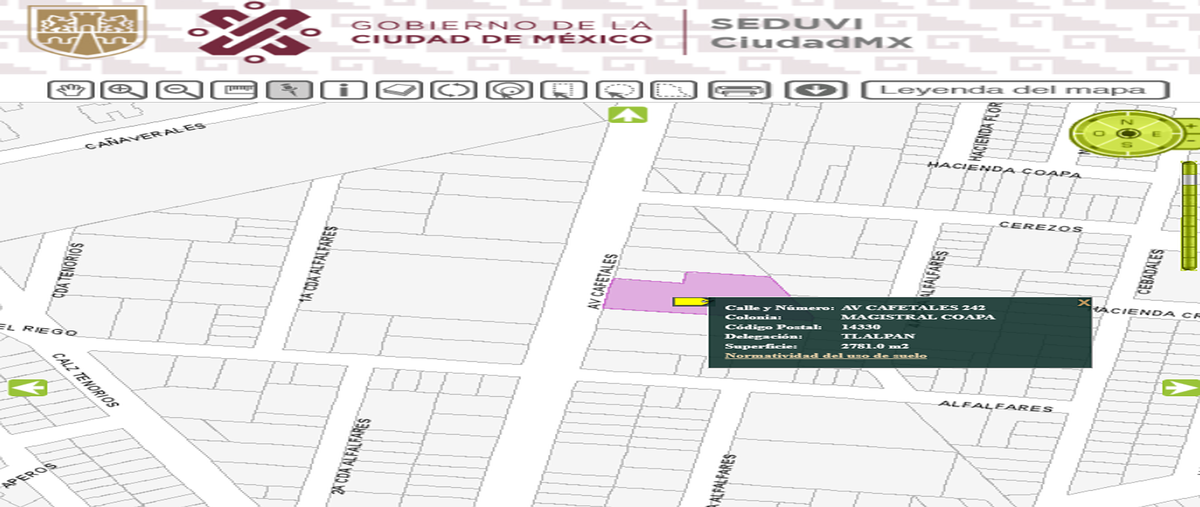Pan map north with green up arrow

627,114
